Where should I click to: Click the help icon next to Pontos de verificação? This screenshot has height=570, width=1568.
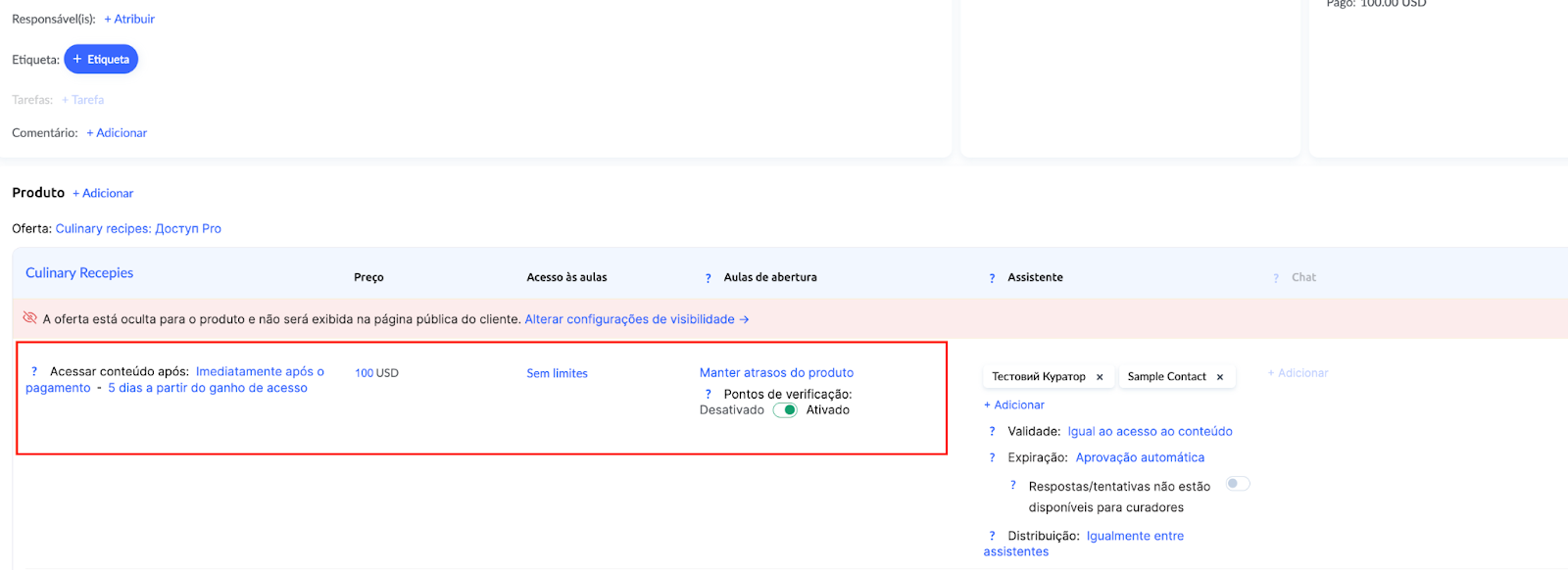[x=709, y=395]
